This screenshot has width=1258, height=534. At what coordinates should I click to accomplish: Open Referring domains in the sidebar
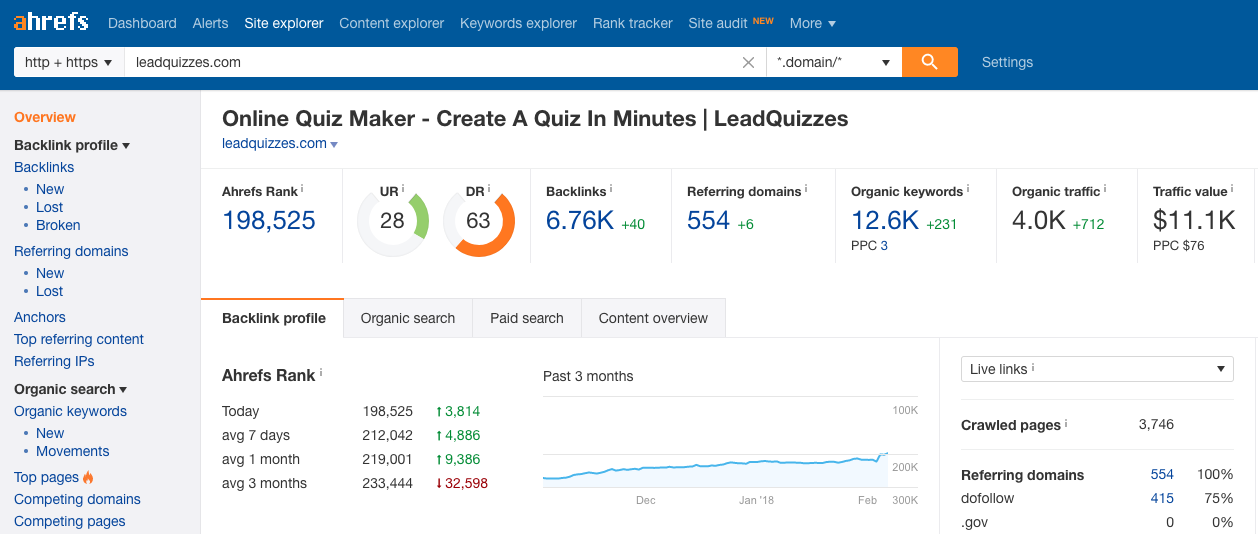71,251
